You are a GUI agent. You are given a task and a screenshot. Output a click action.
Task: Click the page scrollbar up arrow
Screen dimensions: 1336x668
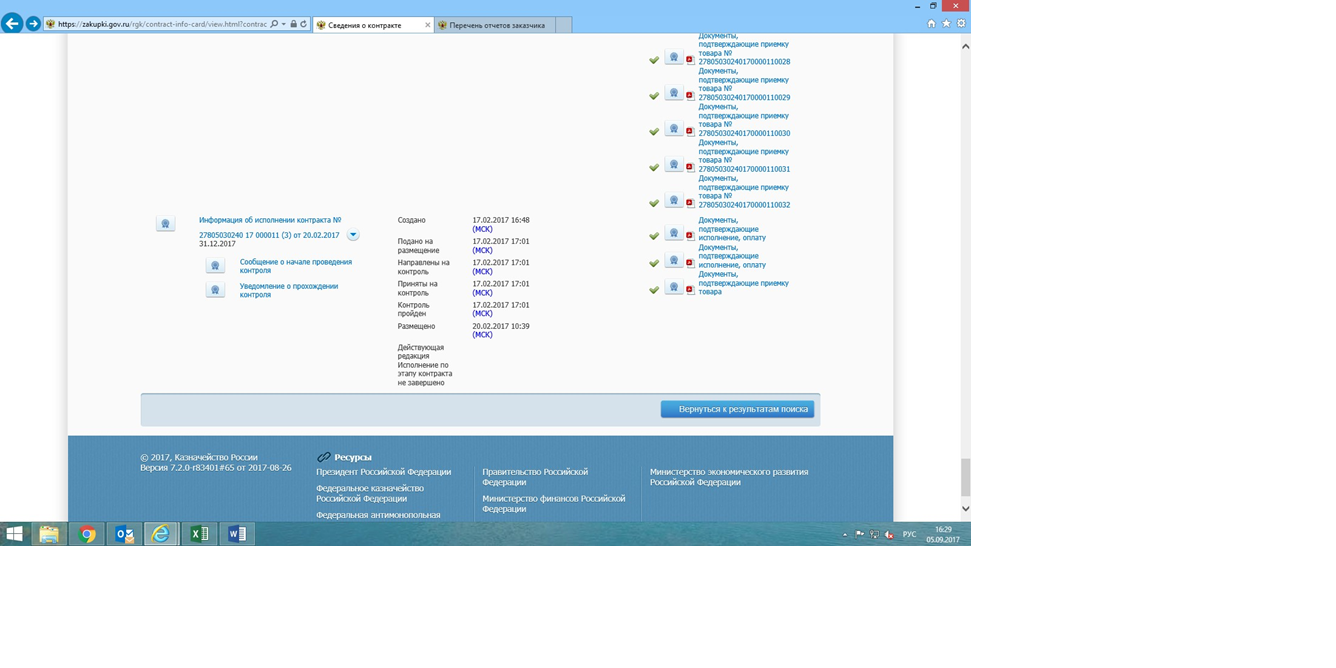pyautogui.click(x=965, y=47)
